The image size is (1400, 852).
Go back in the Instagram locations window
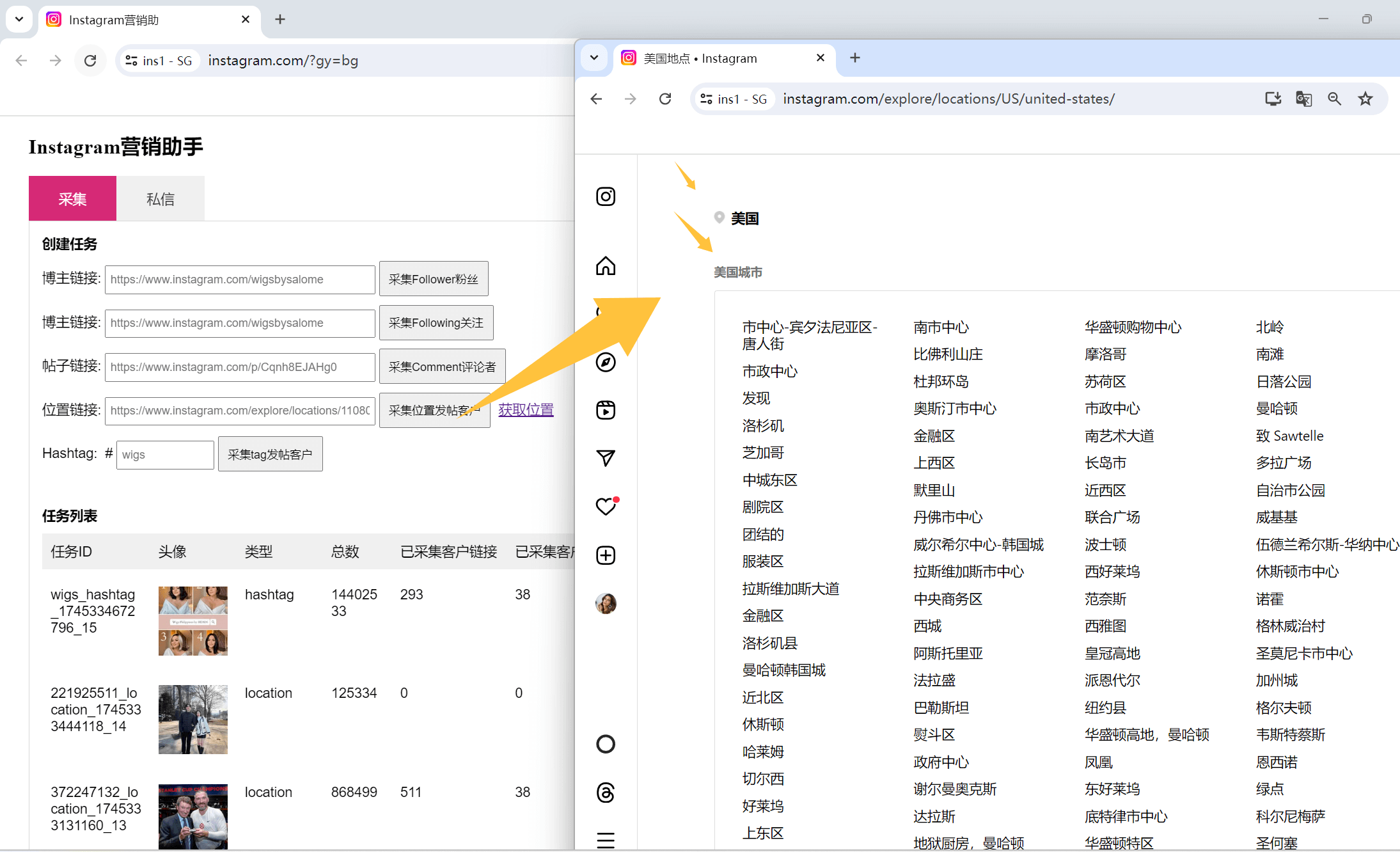tap(597, 99)
